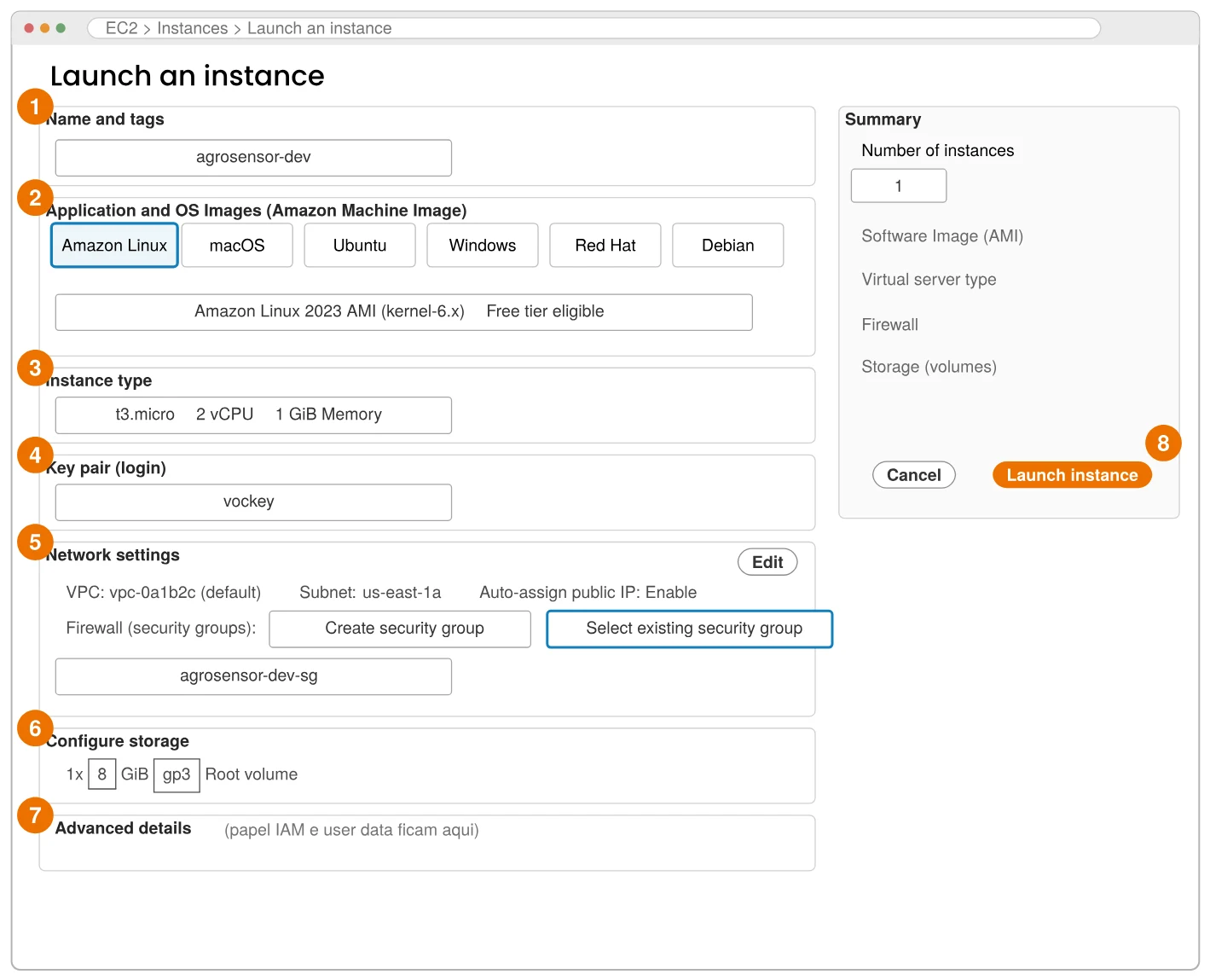Screen dimensions: 1210x980
Task: Click the Network settings heading
Action: [113, 555]
